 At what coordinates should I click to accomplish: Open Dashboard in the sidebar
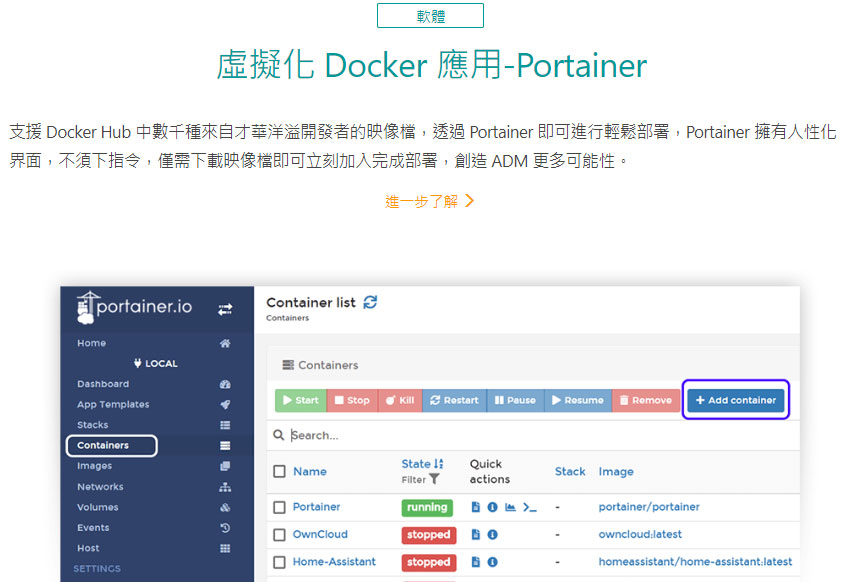pyautogui.click(x=103, y=384)
